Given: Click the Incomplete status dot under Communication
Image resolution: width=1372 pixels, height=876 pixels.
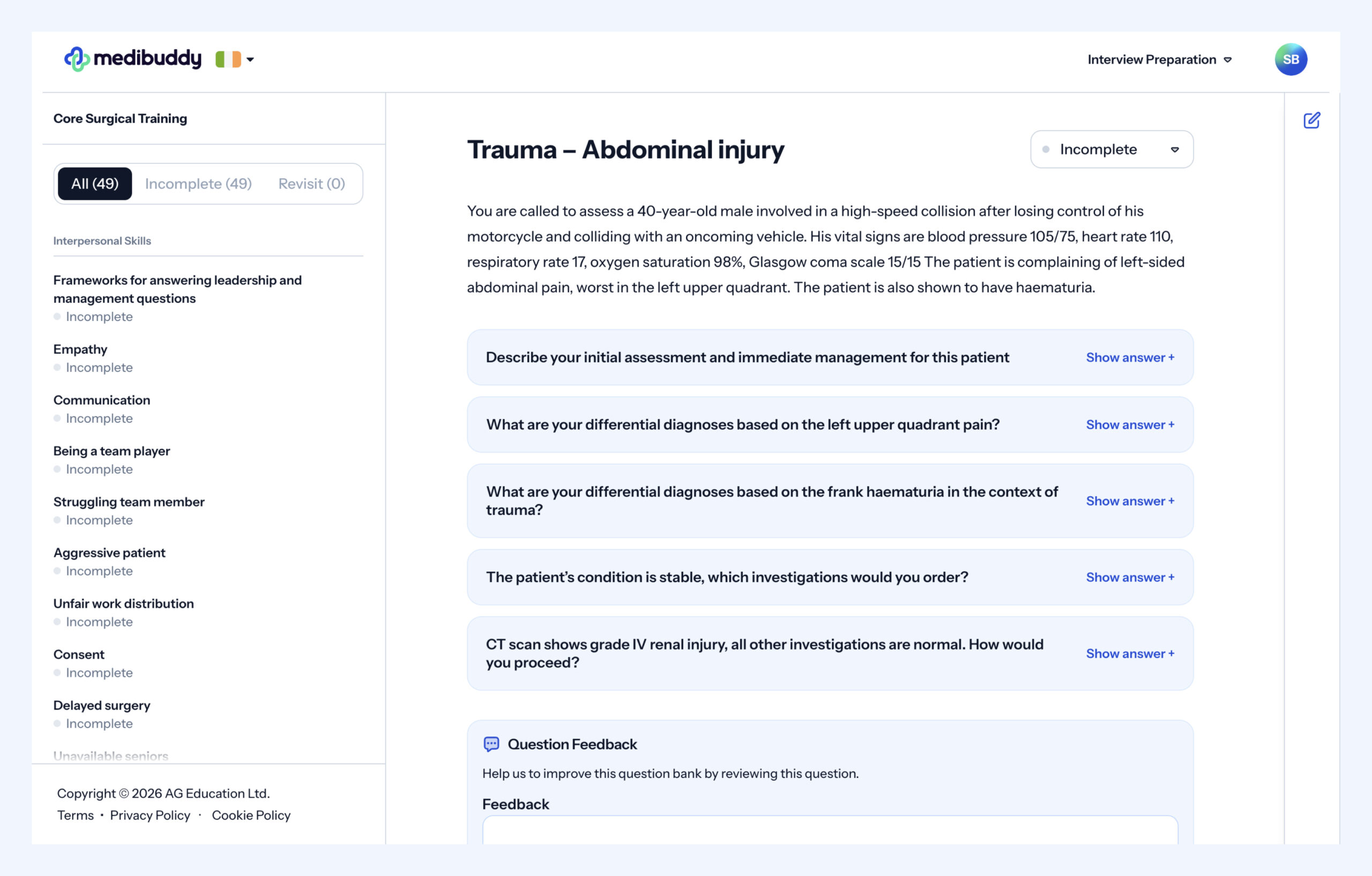Looking at the screenshot, I should point(57,418).
